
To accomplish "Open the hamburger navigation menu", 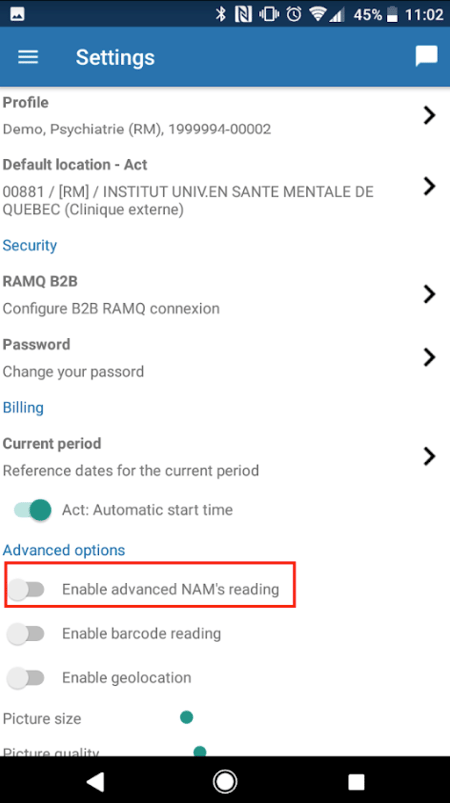I will click(x=28, y=57).
